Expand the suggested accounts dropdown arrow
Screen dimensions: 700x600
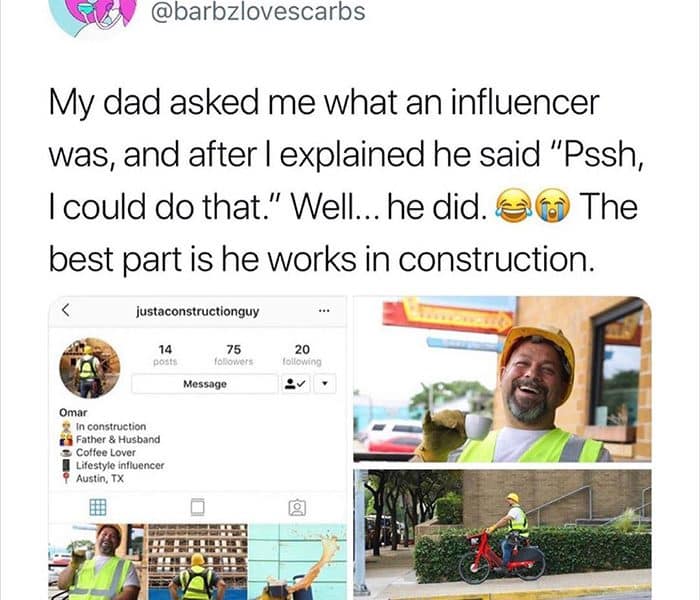(325, 384)
